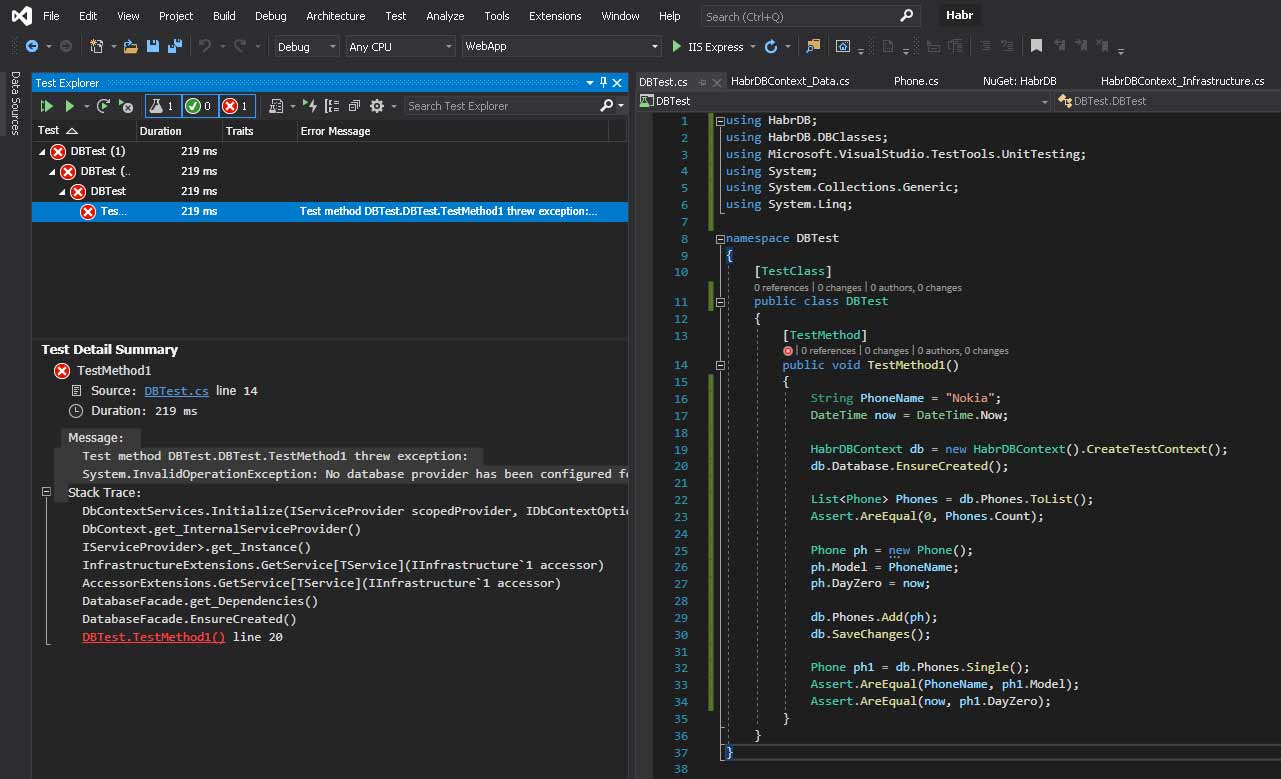Open the Extensions menu
Image resolution: width=1281 pixels, height=779 pixels.
[555, 16]
